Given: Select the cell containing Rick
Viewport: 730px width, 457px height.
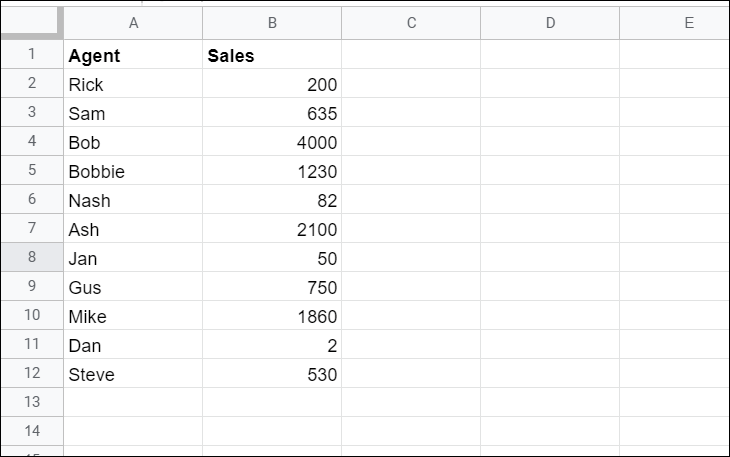Looking at the screenshot, I should 133,85.
